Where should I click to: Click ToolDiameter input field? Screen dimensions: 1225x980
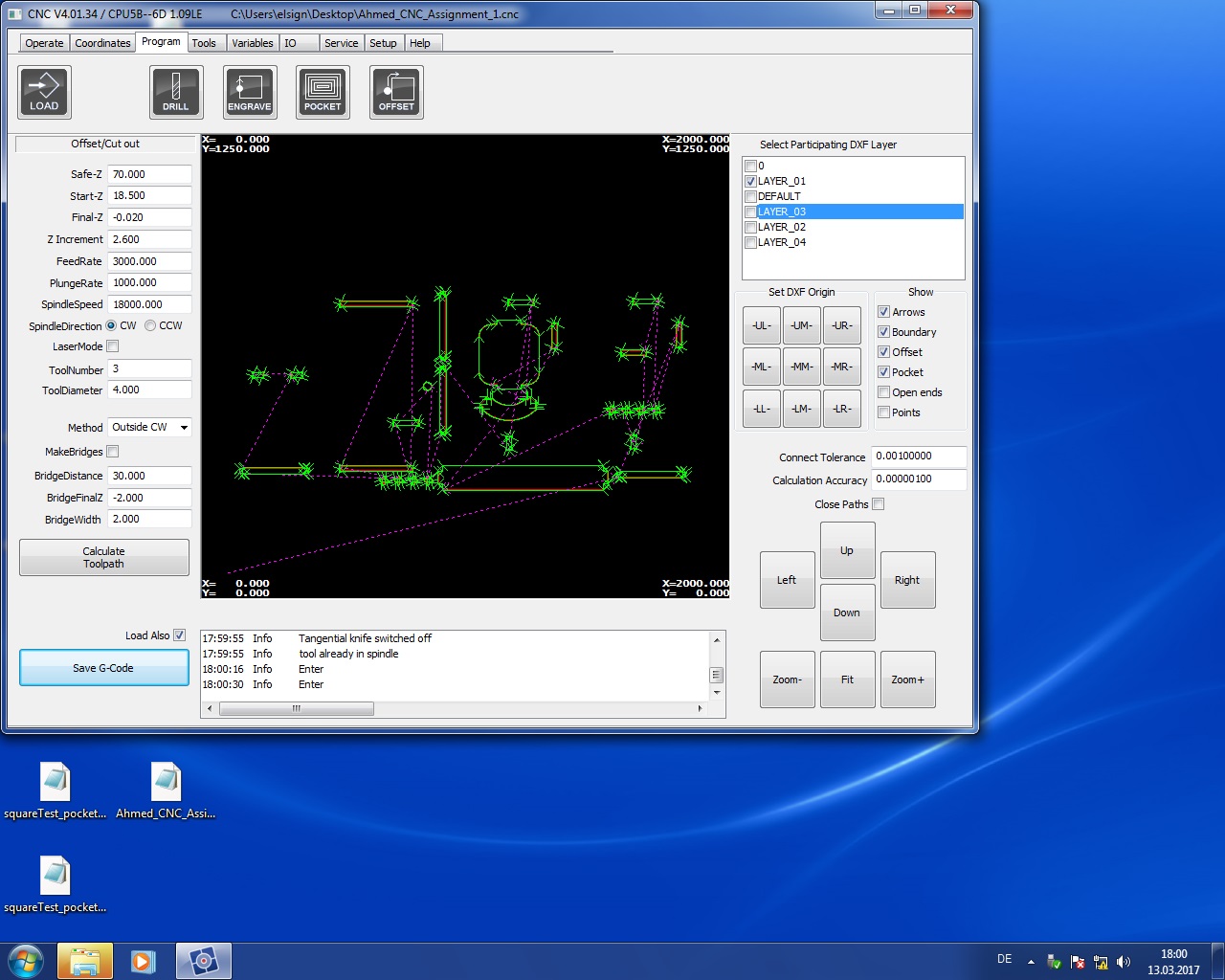pyautogui.click(x=149, y=390)
